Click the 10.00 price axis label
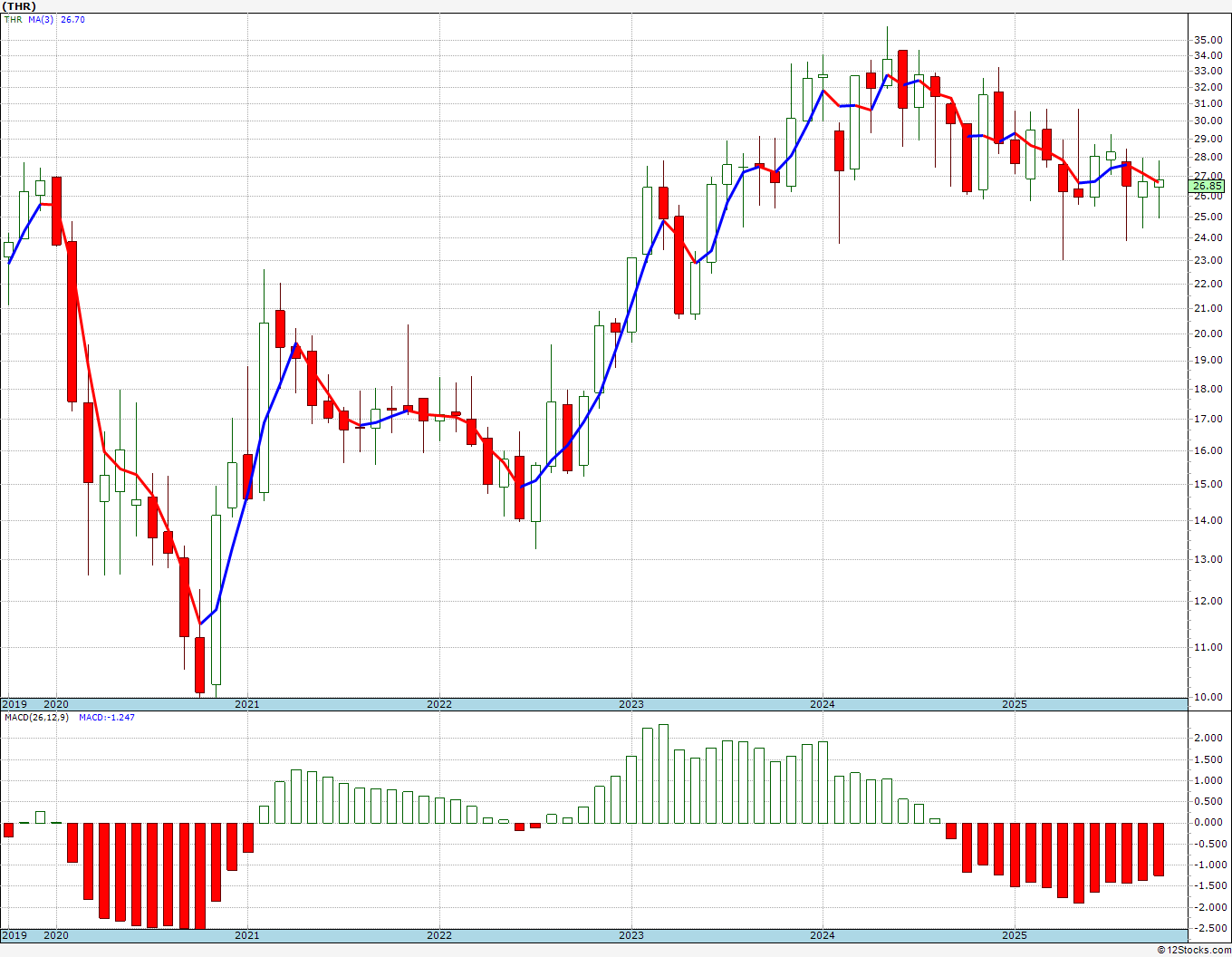 1208,697
